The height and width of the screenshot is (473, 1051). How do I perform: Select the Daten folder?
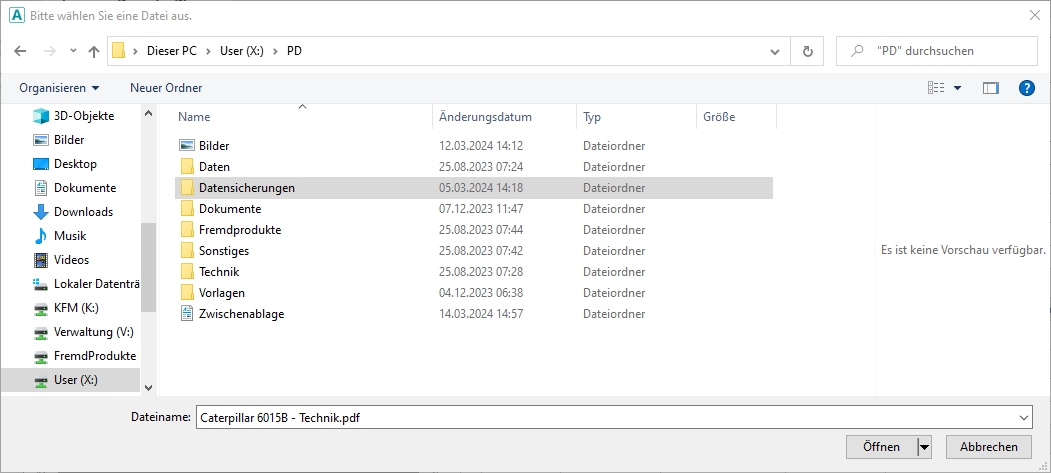coord(214,167)
